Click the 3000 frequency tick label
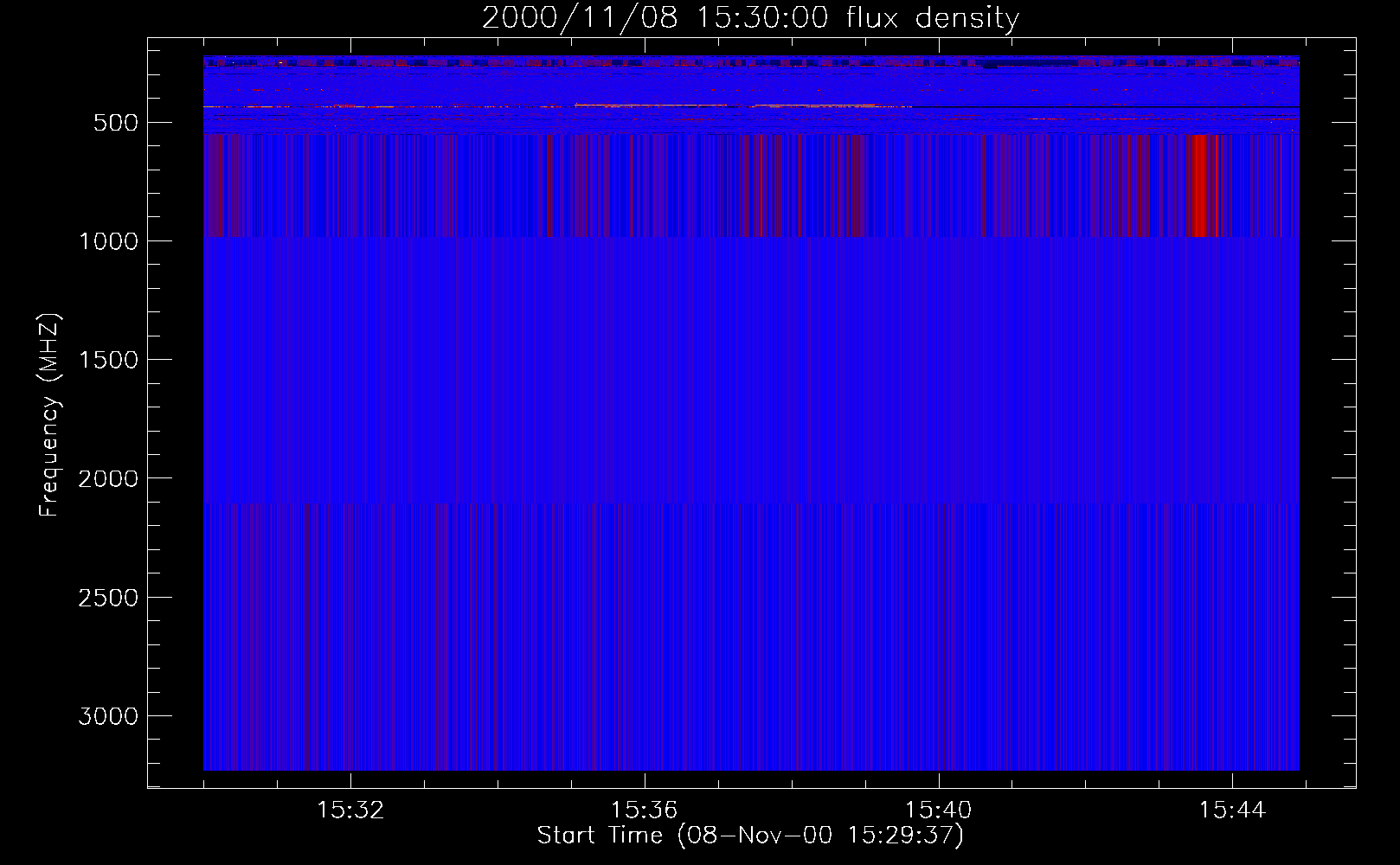 click(108, 716)
